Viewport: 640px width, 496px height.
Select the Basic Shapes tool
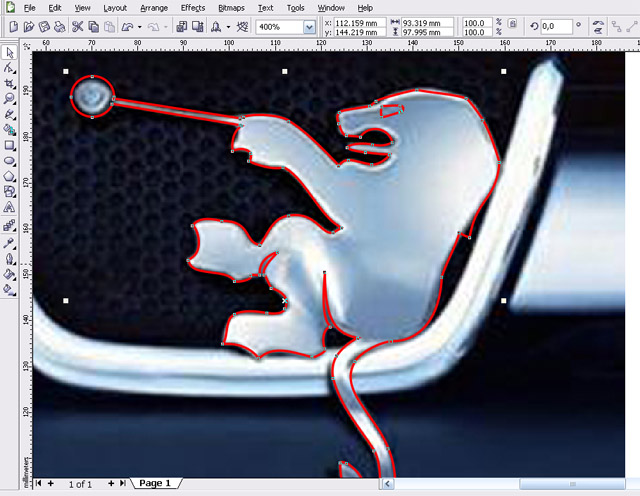[x=9, y=191]
